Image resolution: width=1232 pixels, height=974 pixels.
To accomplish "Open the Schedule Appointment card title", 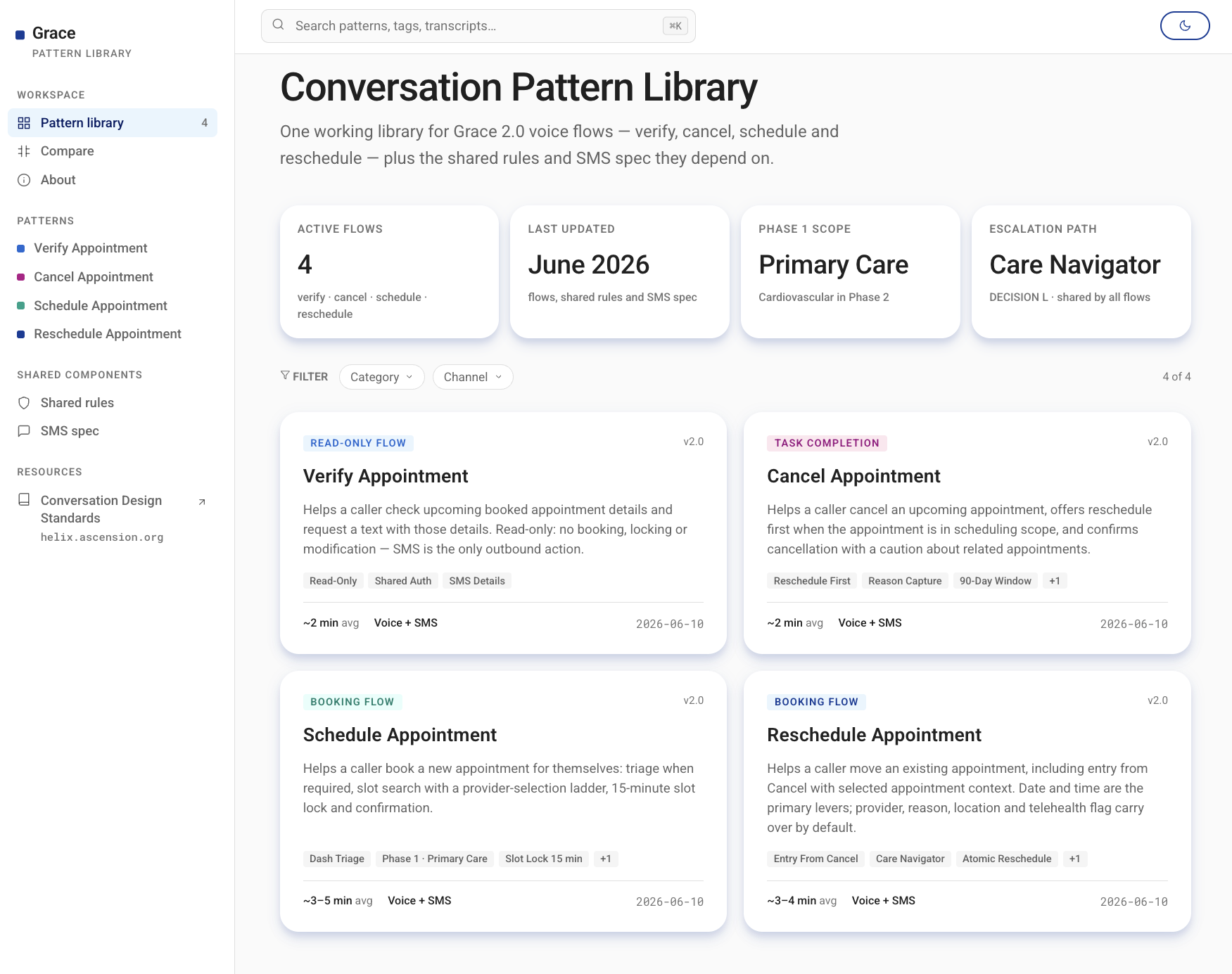I will pyautogui.click(x=400, y=735).
